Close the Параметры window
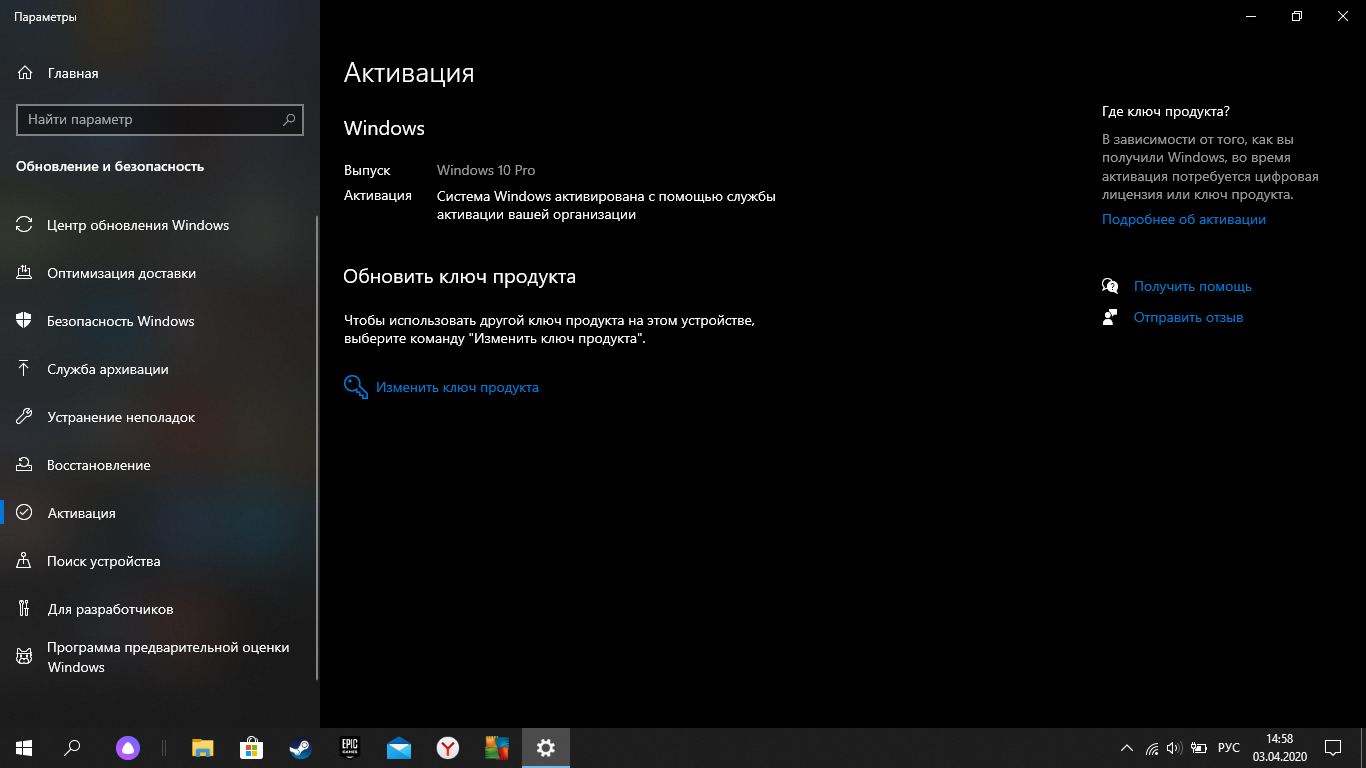The height and width of the screenshot is (768, 1366). pyautogui.click(x=1343, y=16)
